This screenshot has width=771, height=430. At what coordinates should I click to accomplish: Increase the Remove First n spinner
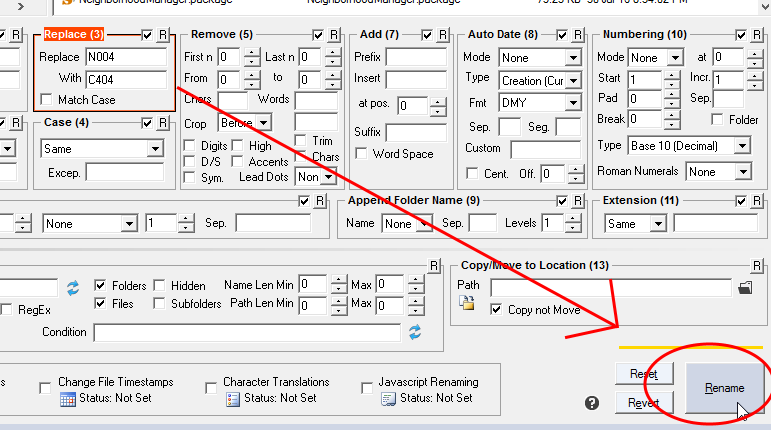(x=252, y=53)
